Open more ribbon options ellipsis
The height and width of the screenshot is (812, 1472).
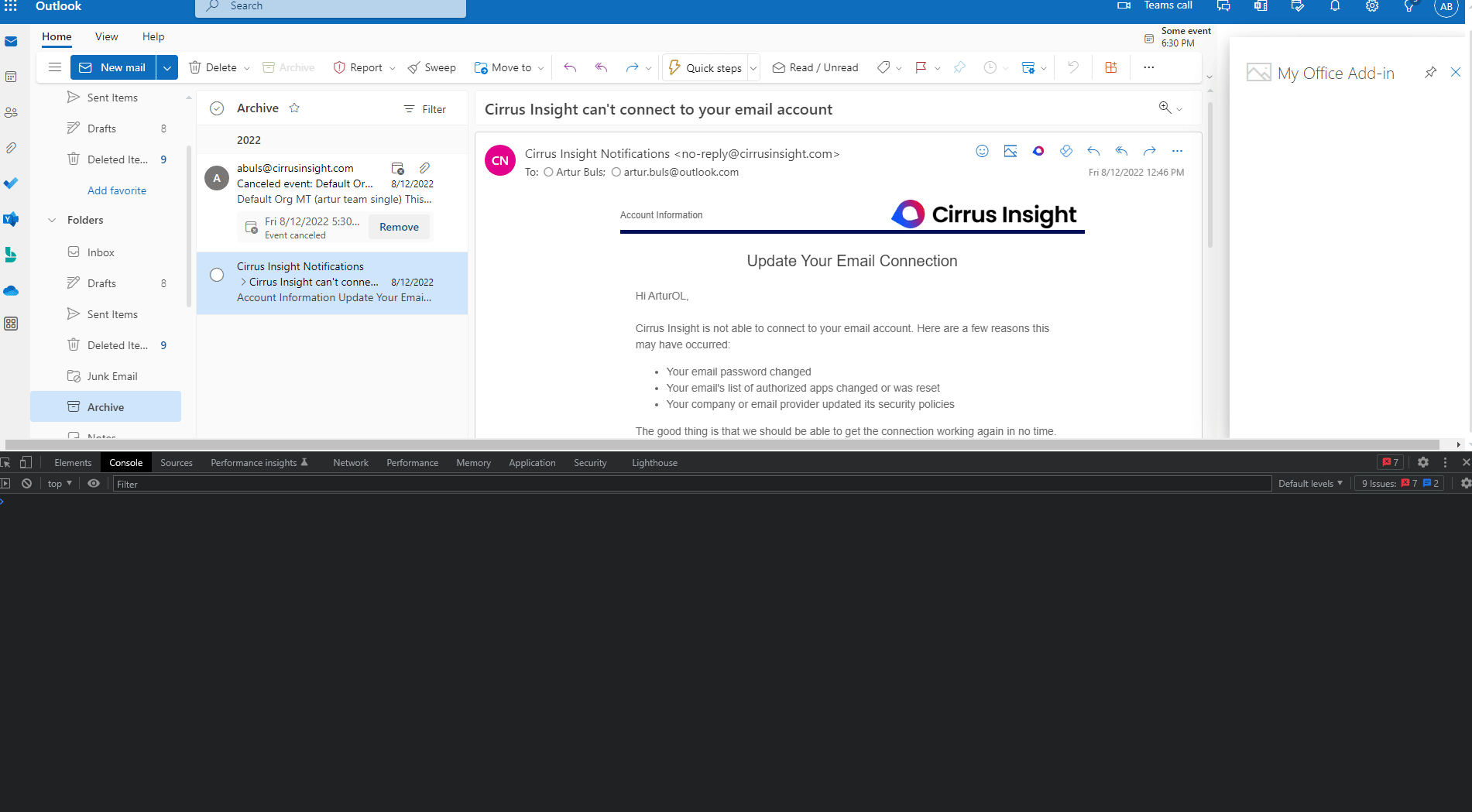pos(1149,67)
